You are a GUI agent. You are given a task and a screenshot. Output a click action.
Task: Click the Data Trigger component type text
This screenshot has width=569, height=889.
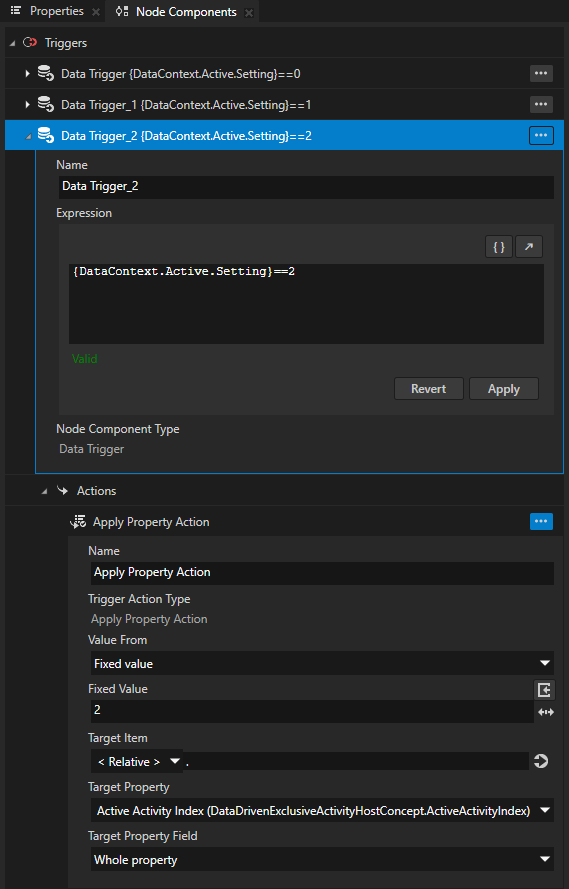92,449
